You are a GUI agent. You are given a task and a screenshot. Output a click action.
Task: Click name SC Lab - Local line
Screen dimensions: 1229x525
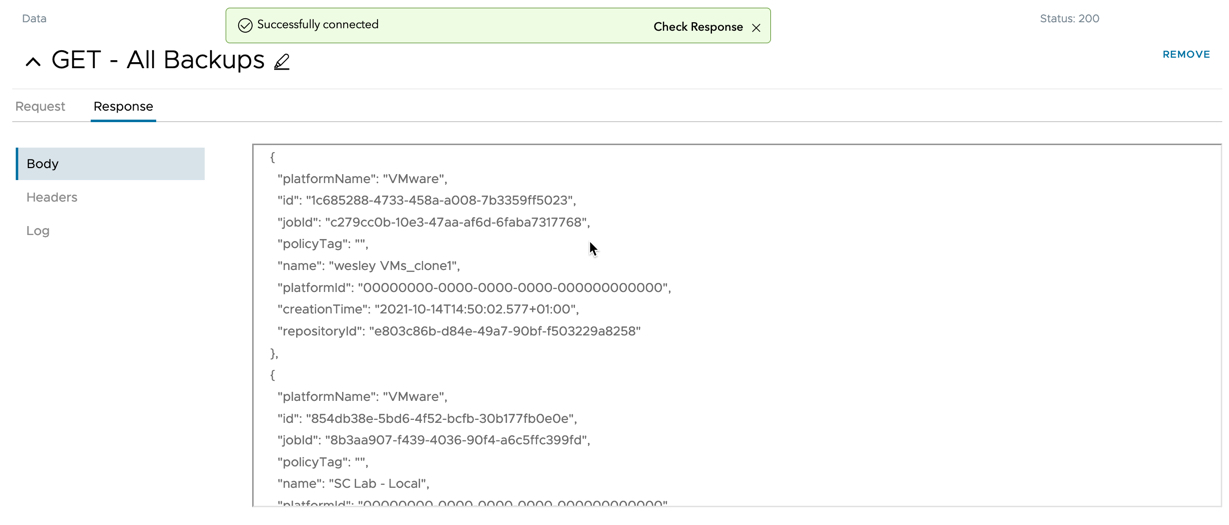pyautogui.click(x=355, y=484)
